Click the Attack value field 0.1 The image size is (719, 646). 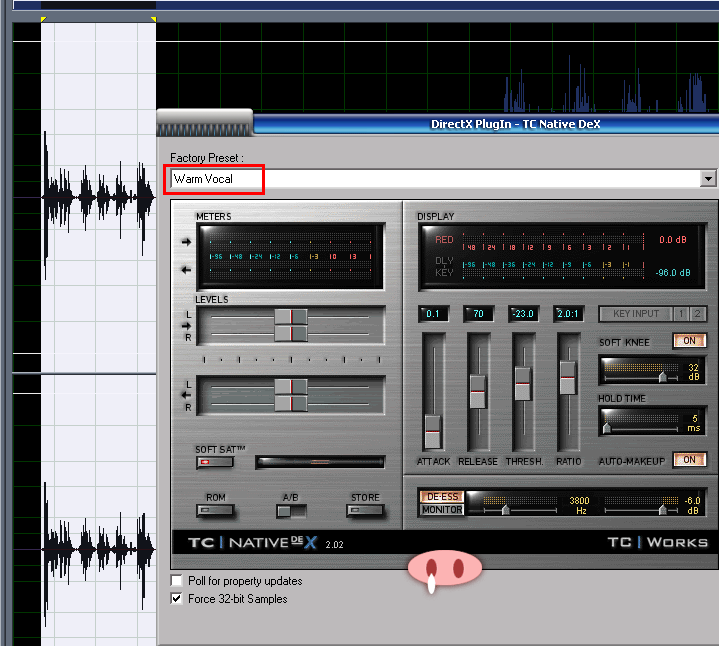pos(433,314)
